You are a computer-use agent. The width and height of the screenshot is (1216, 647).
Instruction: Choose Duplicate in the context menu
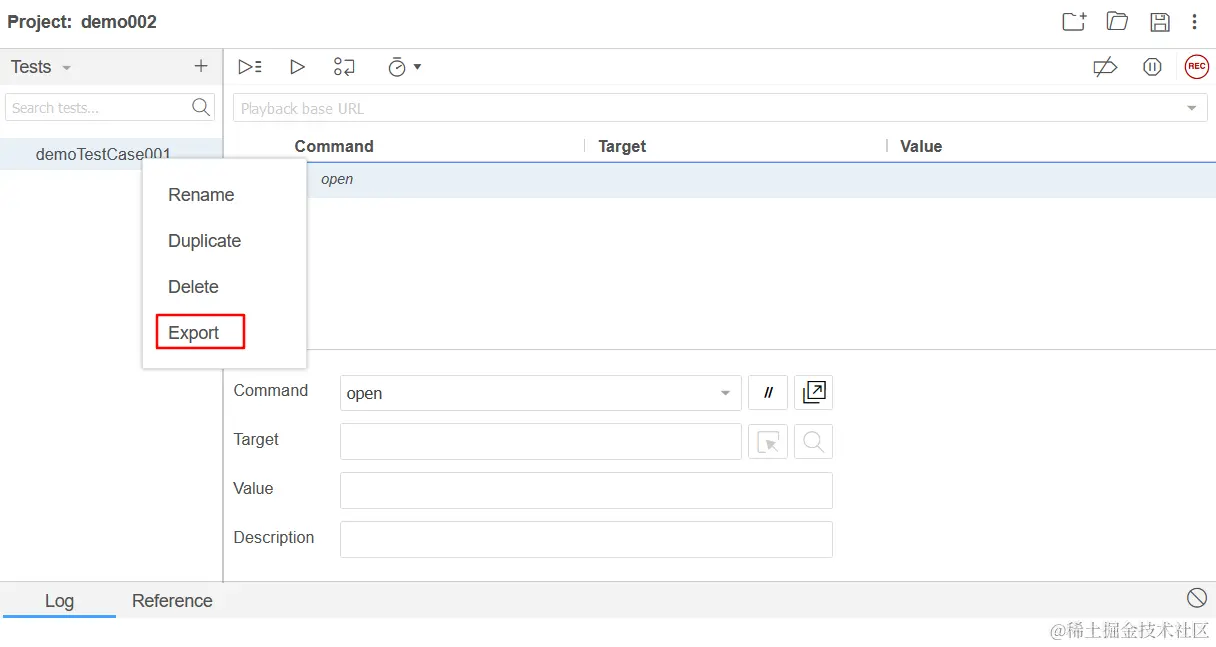pyautogui.click(x=204, y=241)
